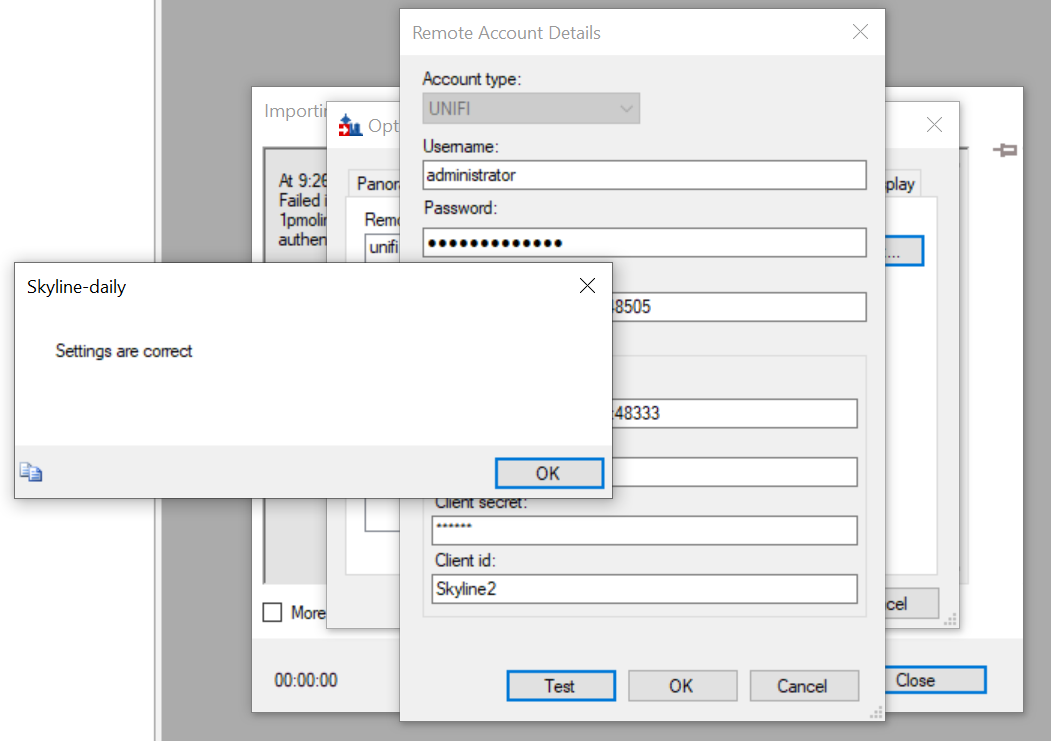Click the copy message icon in Skyline-daily dialog

(x=31, y=473)
